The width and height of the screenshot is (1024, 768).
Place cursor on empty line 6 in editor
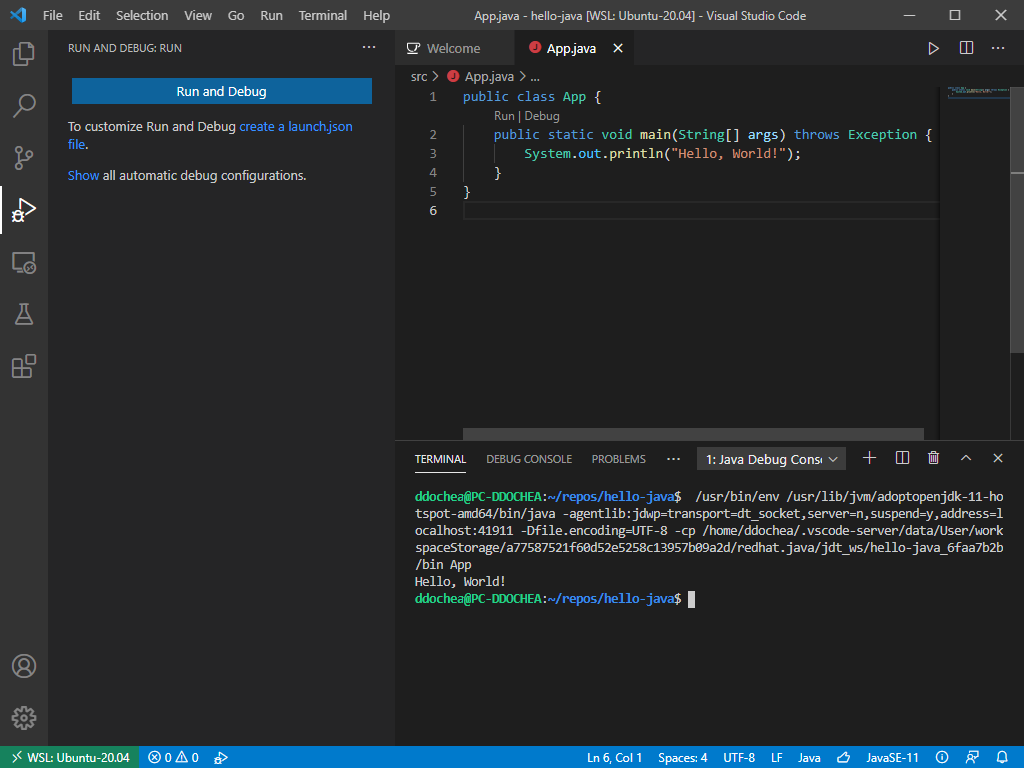[x=699, y=210]
